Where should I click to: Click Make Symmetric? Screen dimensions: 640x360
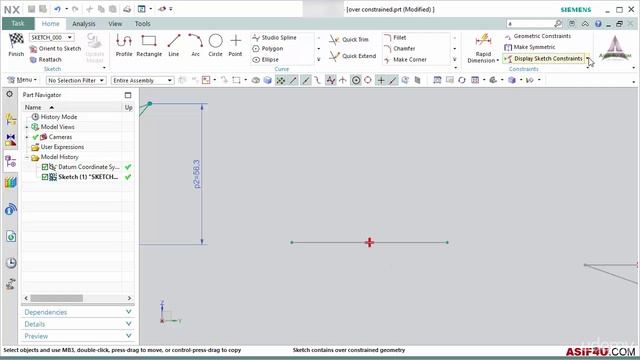530,47
